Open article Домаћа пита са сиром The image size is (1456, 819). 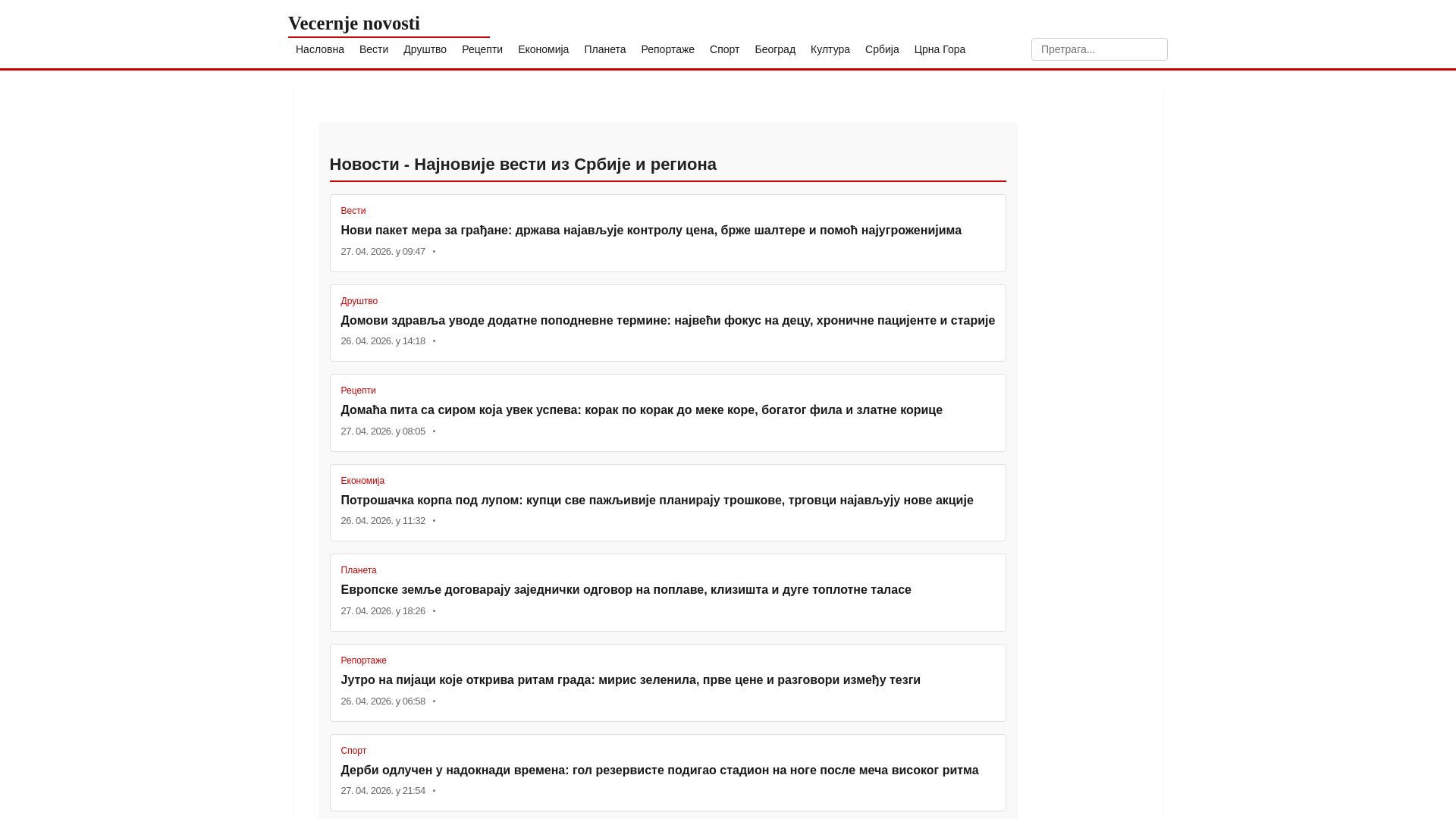(642, 410)
